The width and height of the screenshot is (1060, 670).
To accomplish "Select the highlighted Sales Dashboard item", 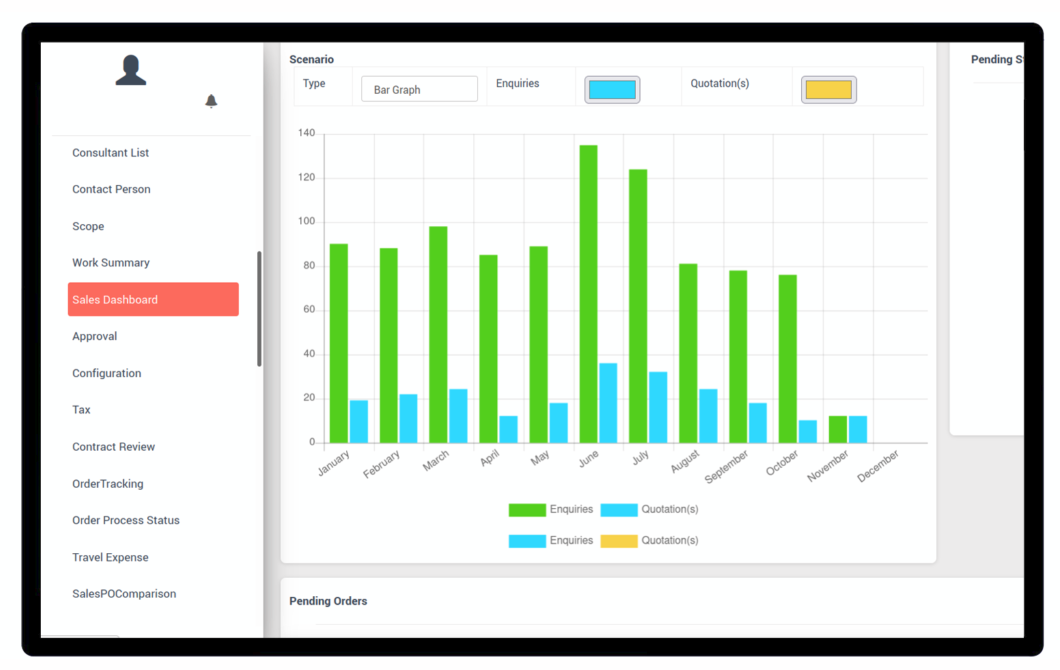I will pyautogui.click(x=153, y=300).
